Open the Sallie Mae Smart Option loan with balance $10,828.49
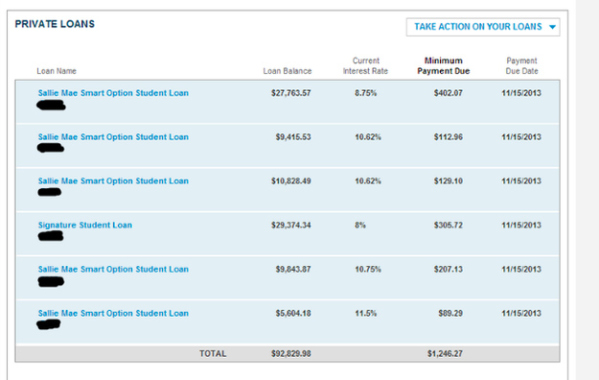This screenshot has width=599, height=380. (113, 181)
